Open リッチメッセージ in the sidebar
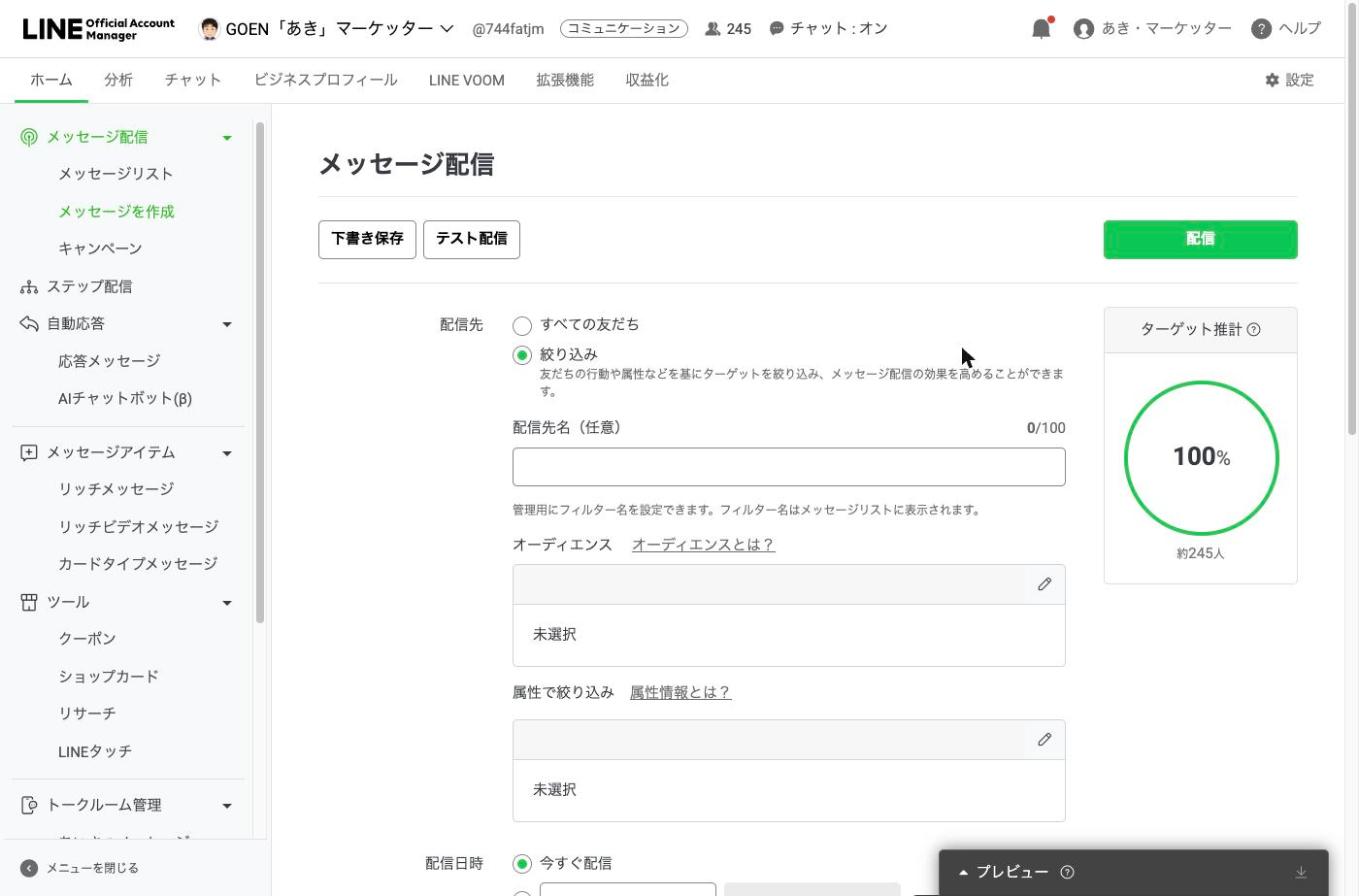 tap(115, 489)
